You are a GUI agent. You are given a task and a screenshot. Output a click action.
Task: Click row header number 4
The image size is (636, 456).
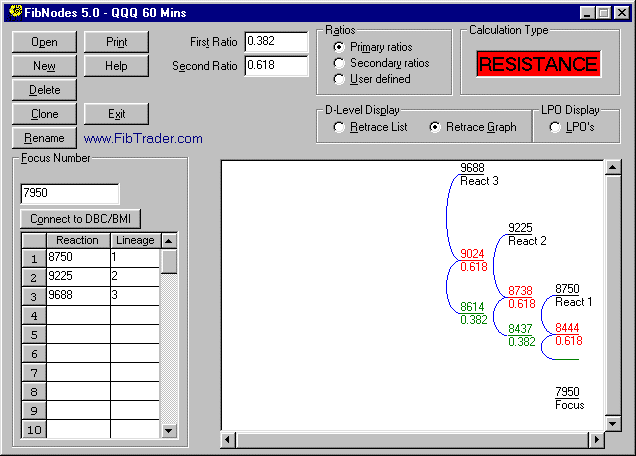34,315
